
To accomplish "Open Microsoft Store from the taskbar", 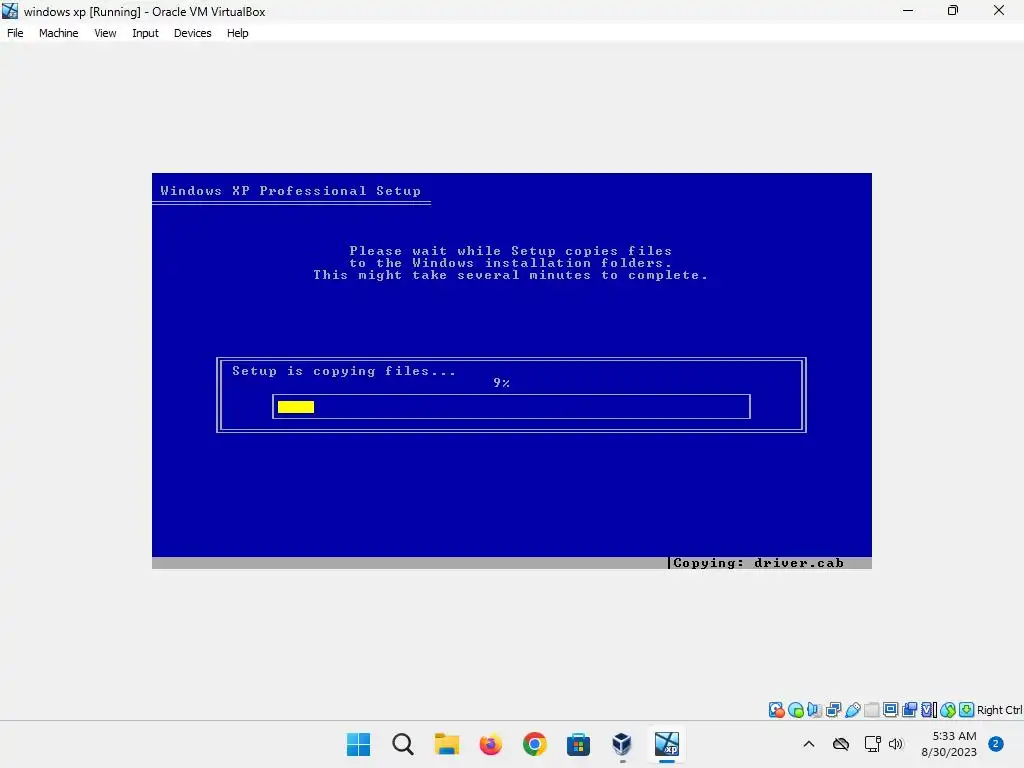I will point(578,744).
